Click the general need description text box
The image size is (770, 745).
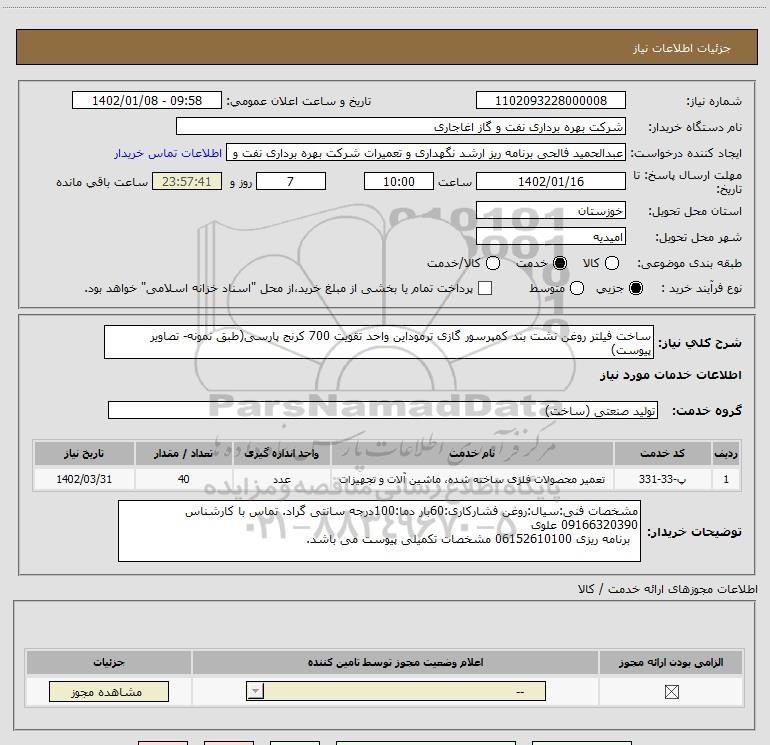(379, 342)
